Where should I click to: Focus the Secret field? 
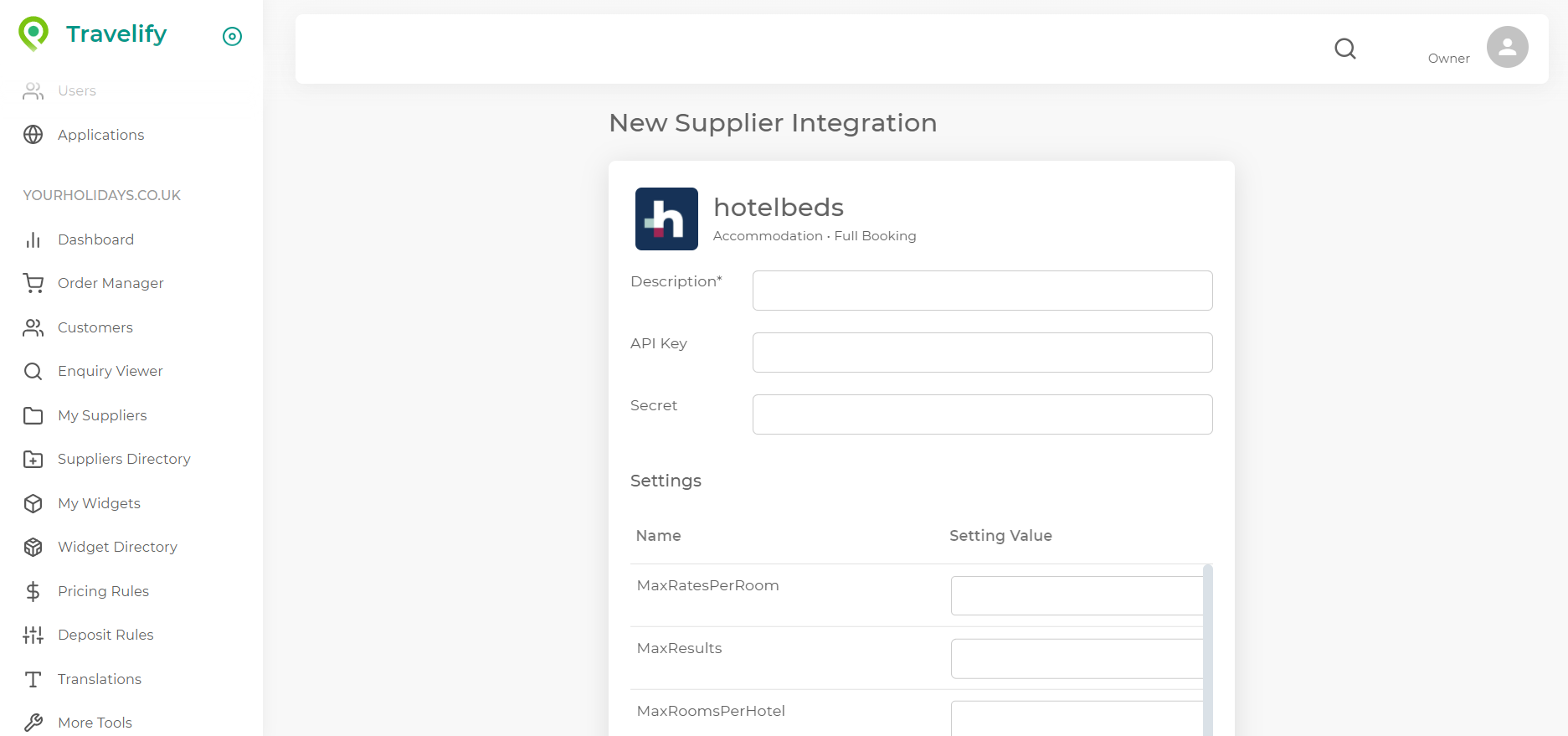click(x=982, y=414)
